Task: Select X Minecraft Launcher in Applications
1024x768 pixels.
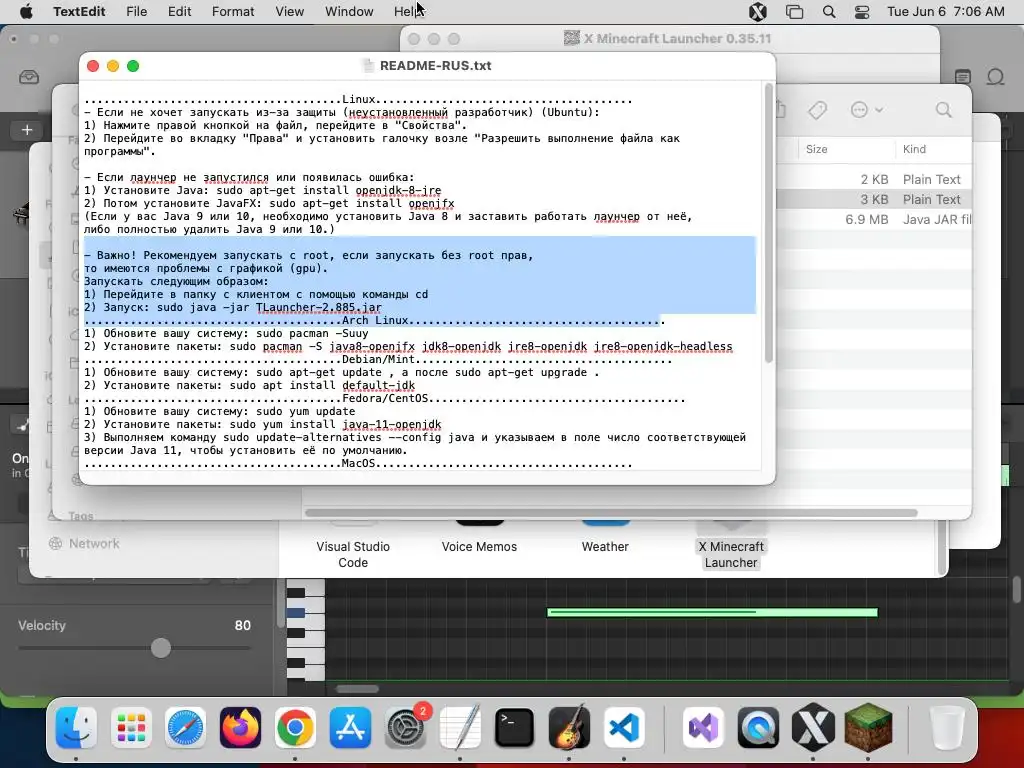Action: coord(731,554)
